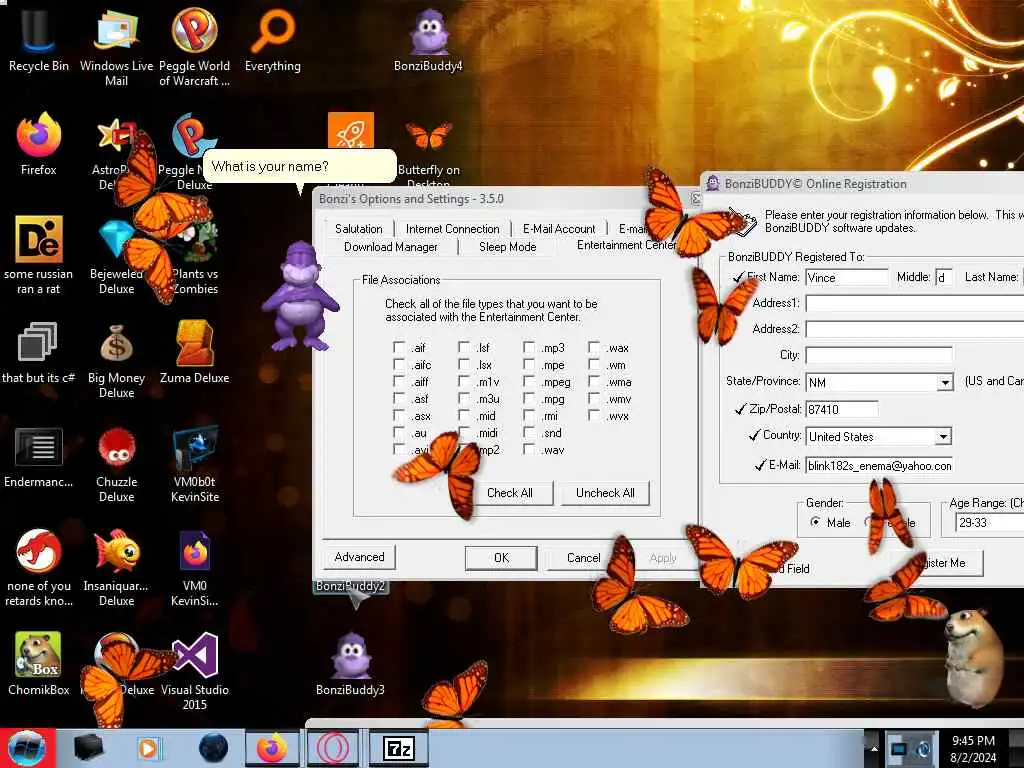Launch the Chuzzle Deluxe icon
The height and width of the screenshot is (768, 1024).
[x=116, y=464]
